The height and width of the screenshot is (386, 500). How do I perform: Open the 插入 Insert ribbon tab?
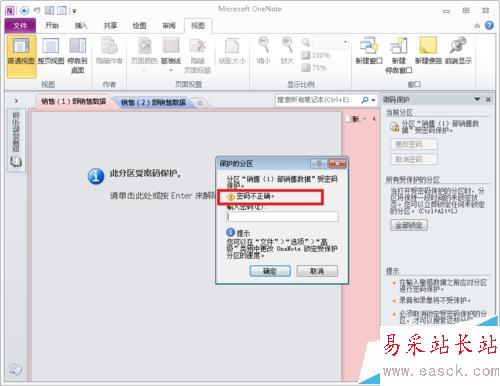point(81,26)
